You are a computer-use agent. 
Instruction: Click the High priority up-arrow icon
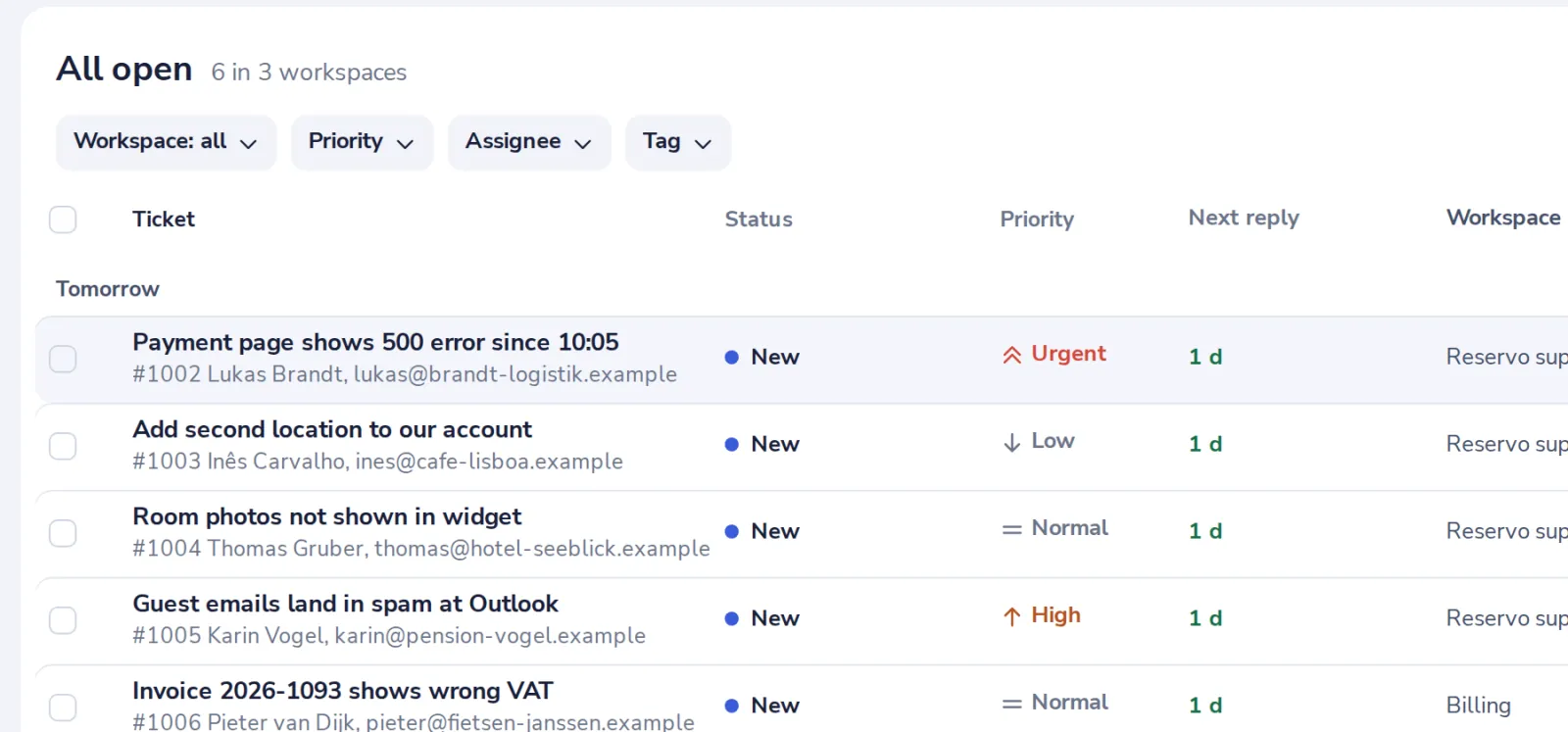pyautogui.click(x=1011, y=616)
